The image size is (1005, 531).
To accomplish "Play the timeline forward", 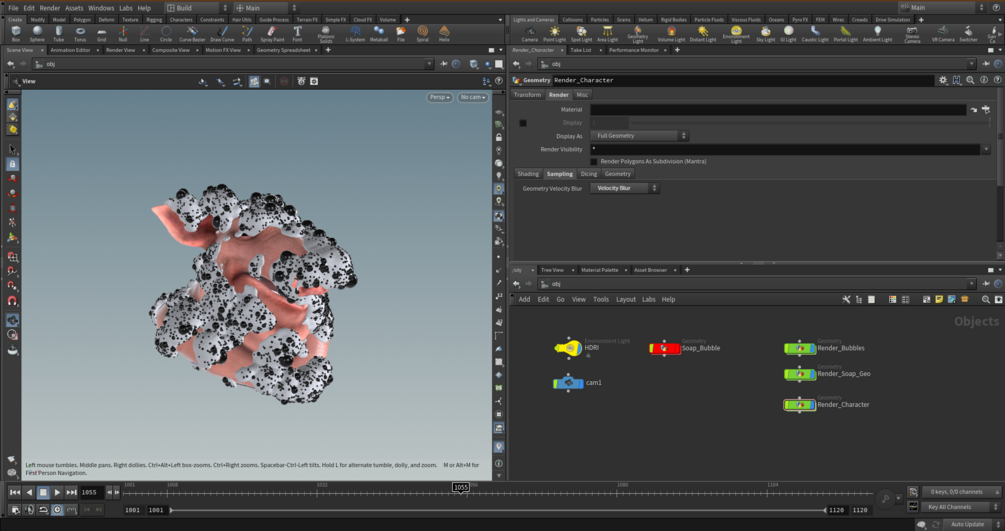I will pos(57,493).
